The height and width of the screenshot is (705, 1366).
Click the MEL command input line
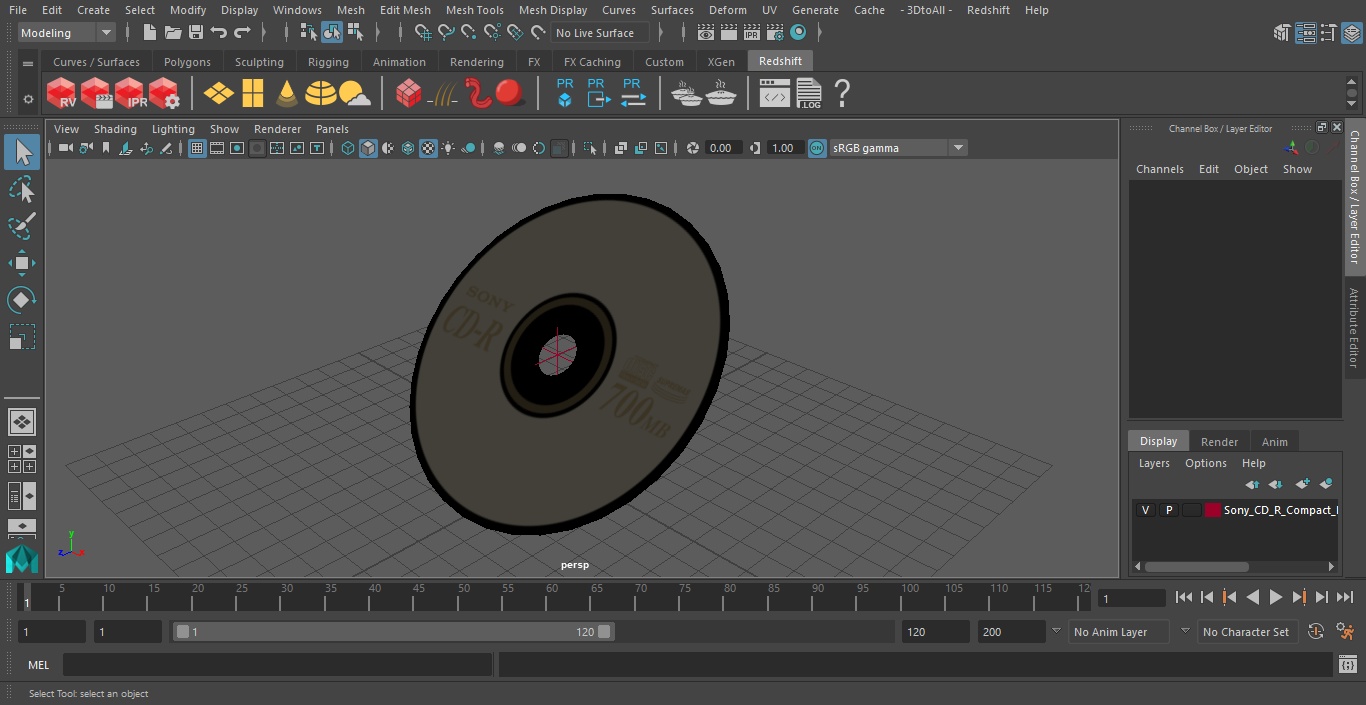(x=277, y=665)
